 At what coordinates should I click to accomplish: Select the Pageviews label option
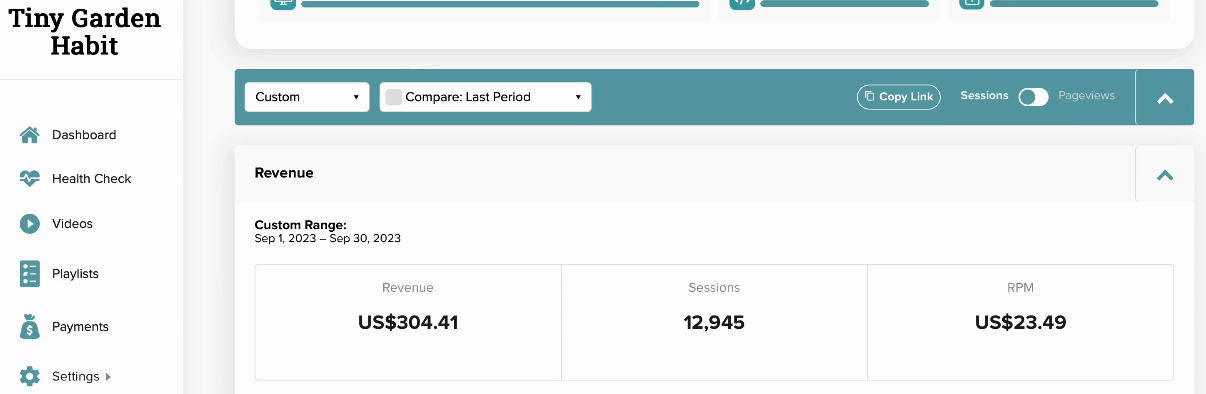point(1086,96)
